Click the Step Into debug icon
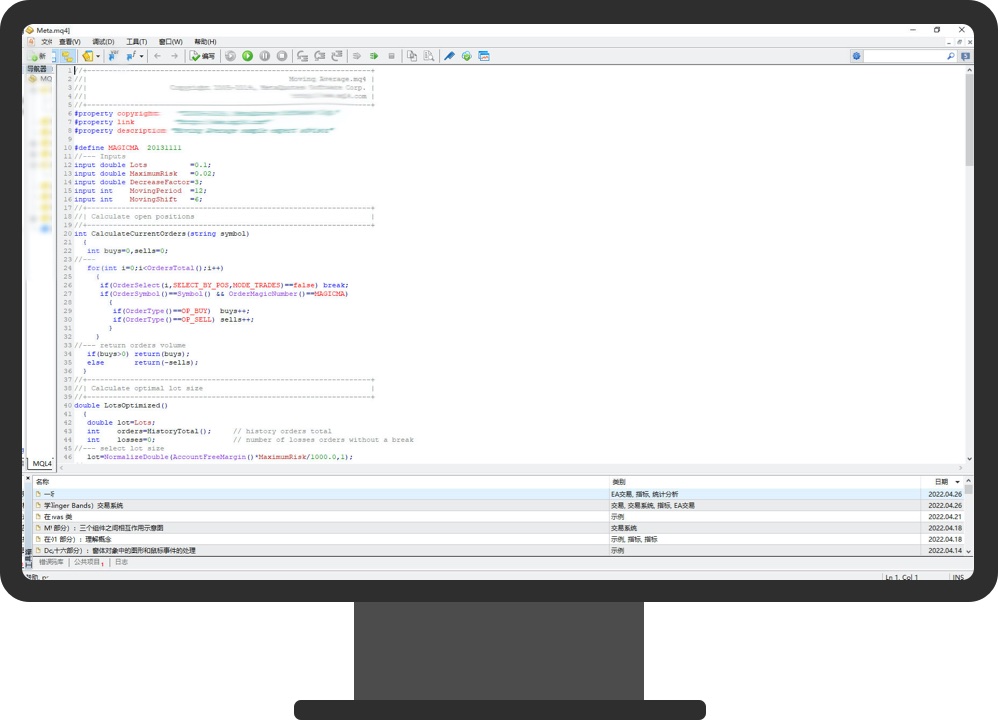This screenshot has height=720, width=998. point(303,56)
